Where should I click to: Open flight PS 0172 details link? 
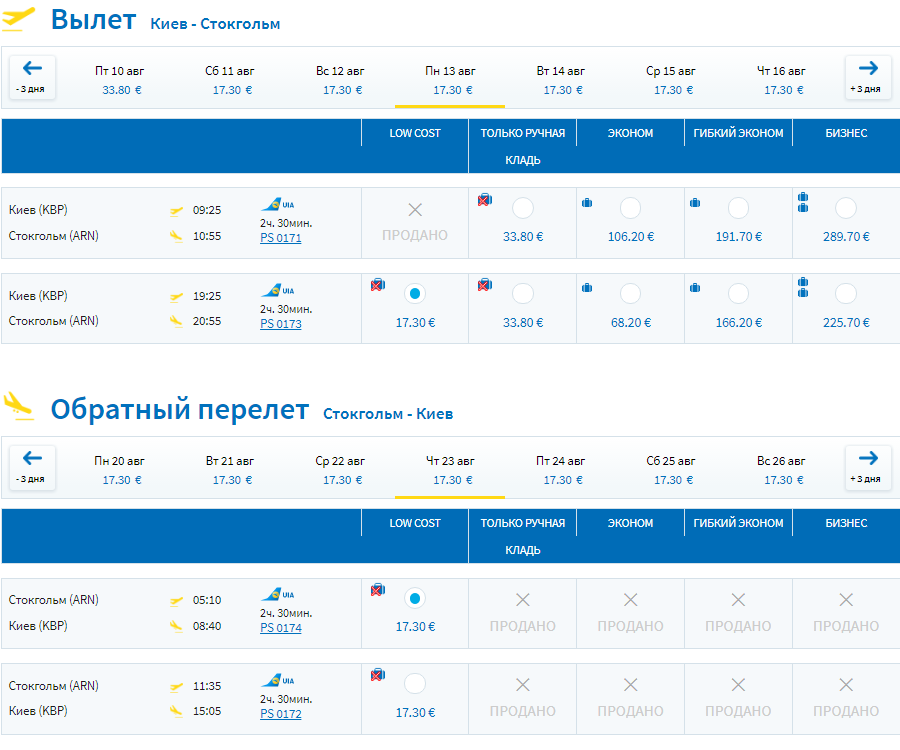click(x=280, y=714)
